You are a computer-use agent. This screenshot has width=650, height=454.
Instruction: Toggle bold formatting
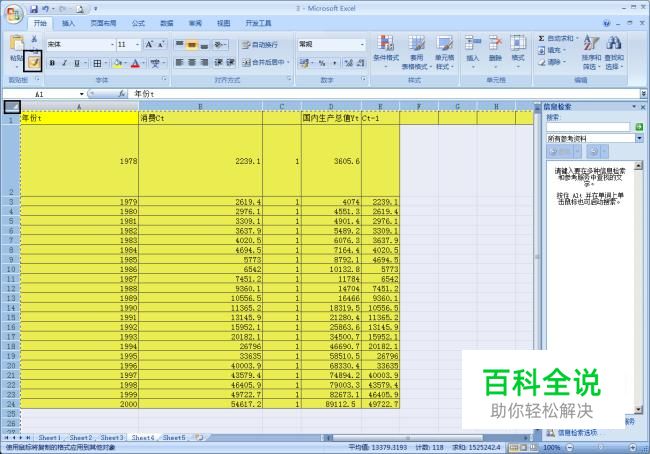52,63
